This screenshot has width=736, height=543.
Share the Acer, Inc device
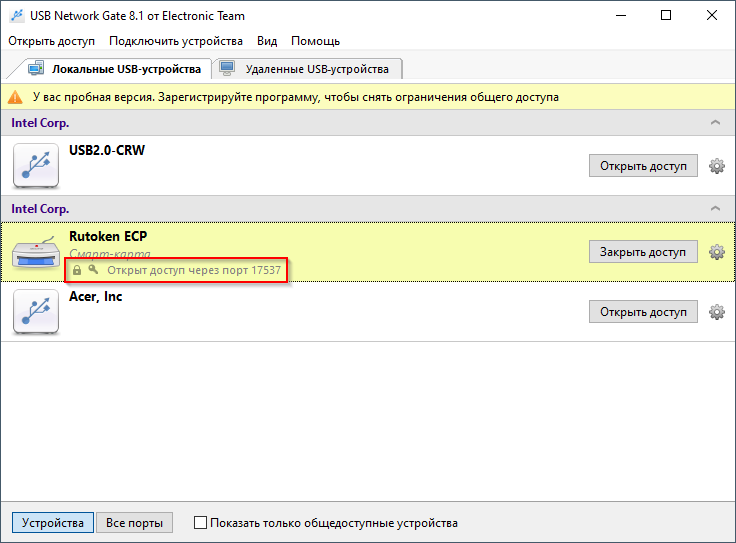[643, 312]
